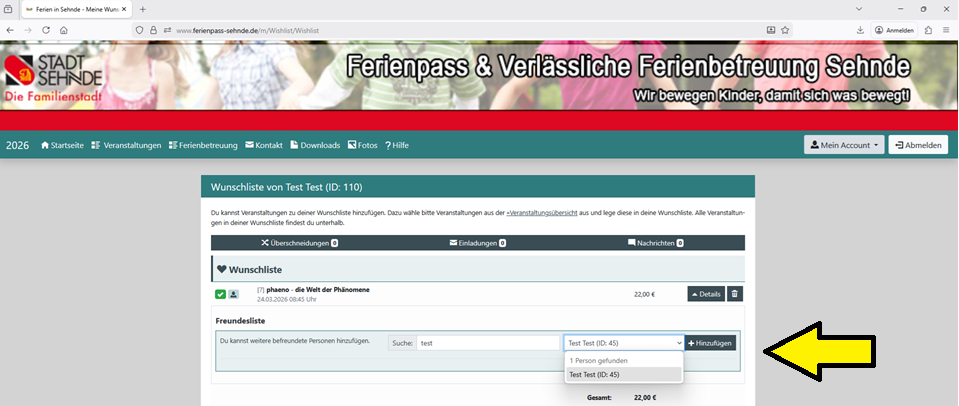959x406 pixels.
Task: Open Veranstaltungen in navigation bar
Action: 126,145
